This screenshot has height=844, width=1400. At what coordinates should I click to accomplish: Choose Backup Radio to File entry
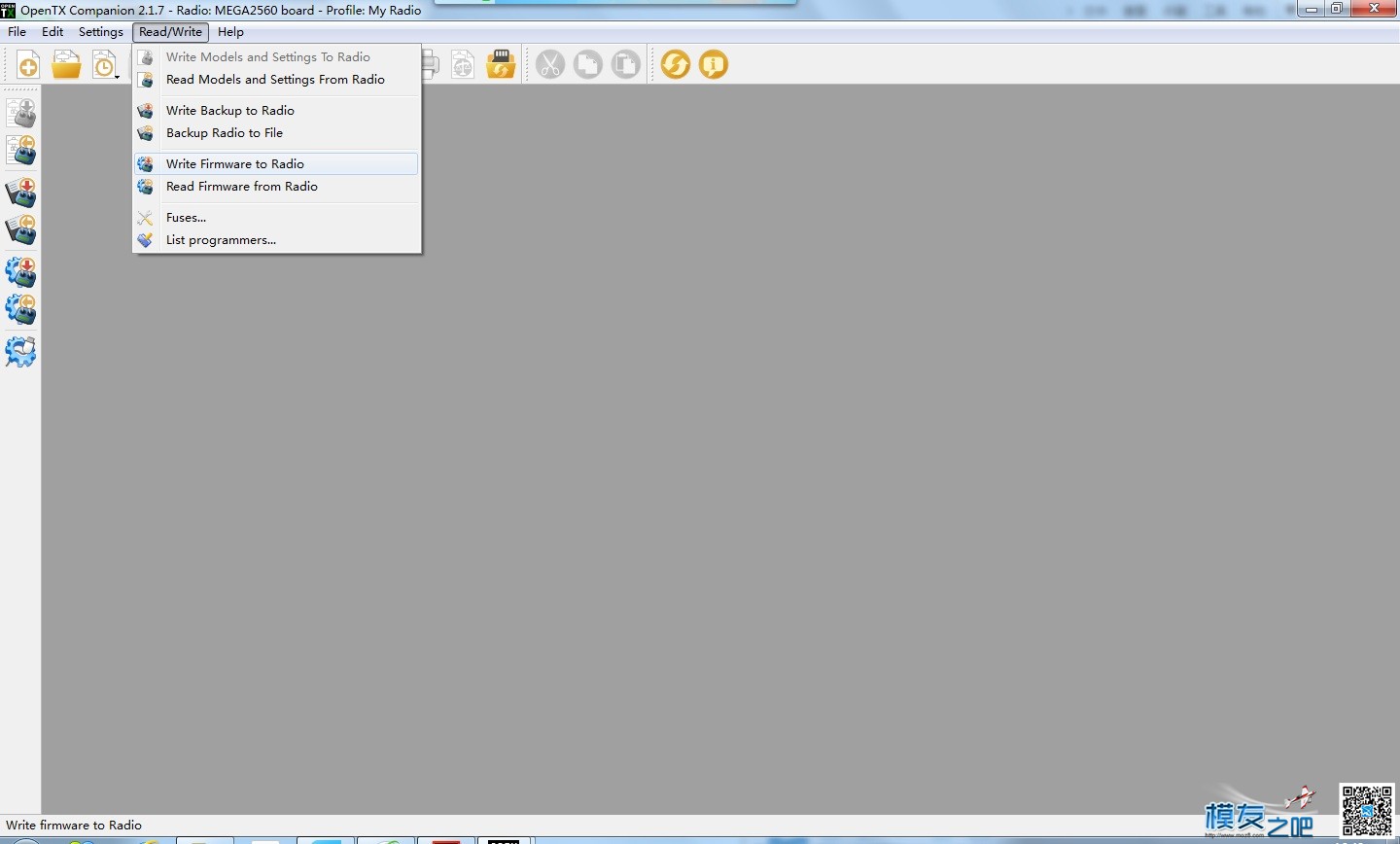[276, 133]
